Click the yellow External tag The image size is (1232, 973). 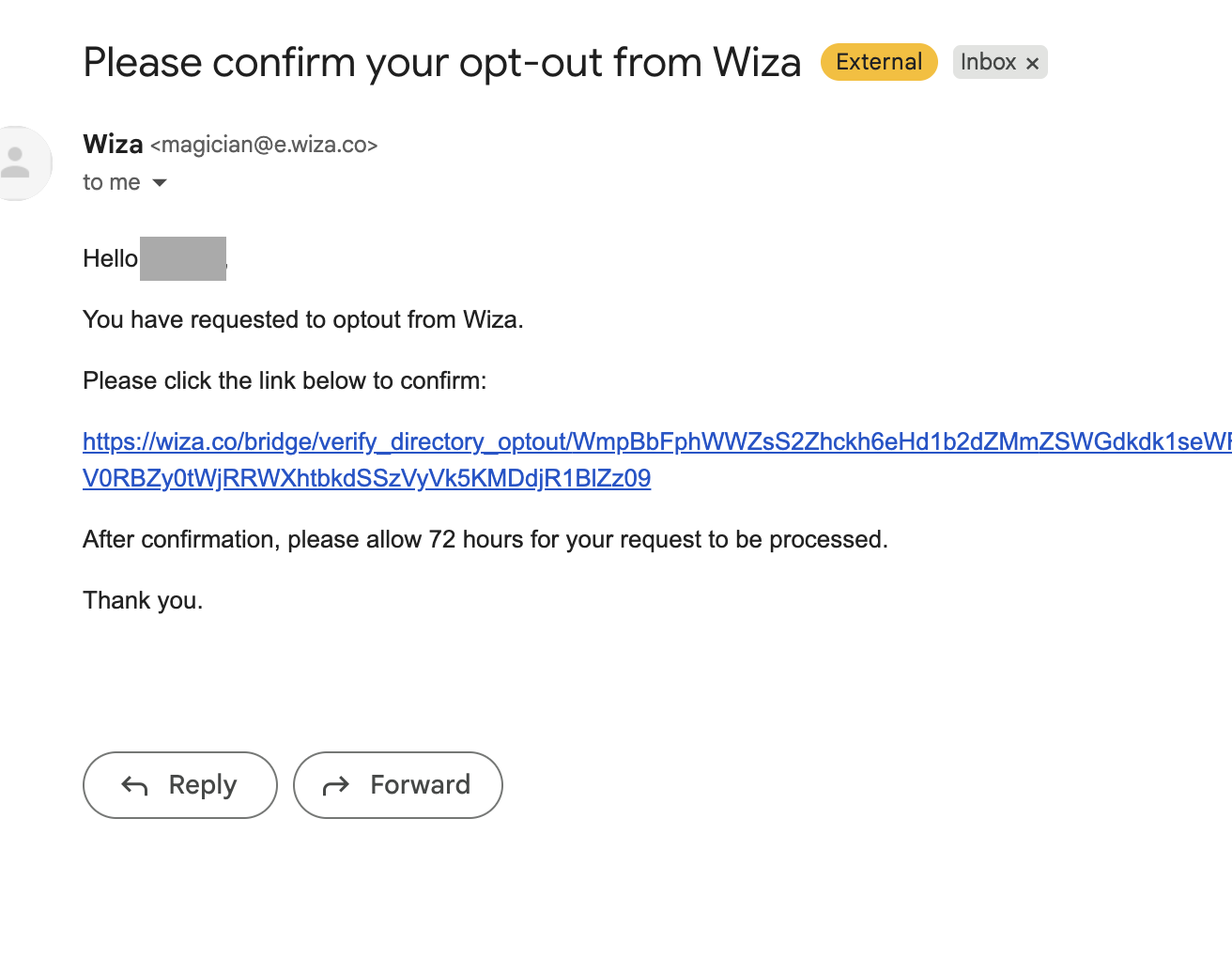[879, 62]
